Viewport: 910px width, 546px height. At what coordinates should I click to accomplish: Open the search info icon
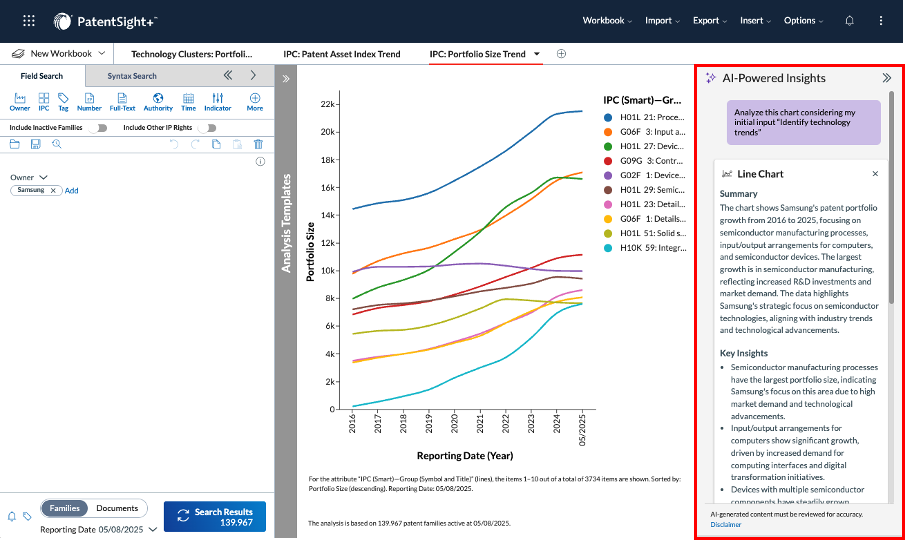point(261,162)
